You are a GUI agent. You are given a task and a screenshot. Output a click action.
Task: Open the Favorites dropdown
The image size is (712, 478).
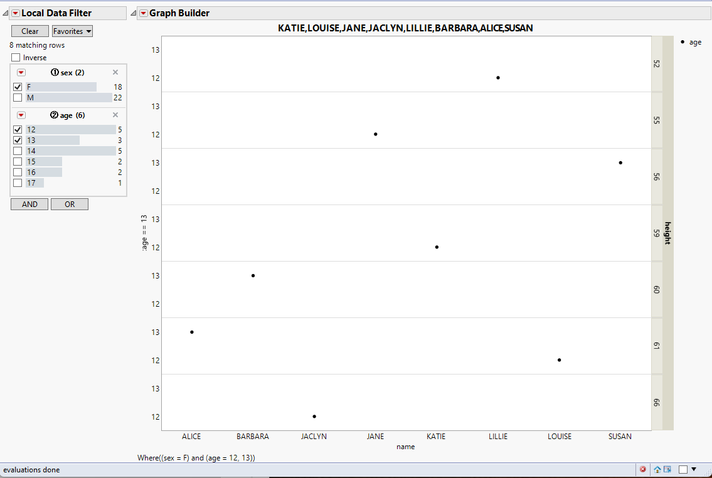[73, 31]
